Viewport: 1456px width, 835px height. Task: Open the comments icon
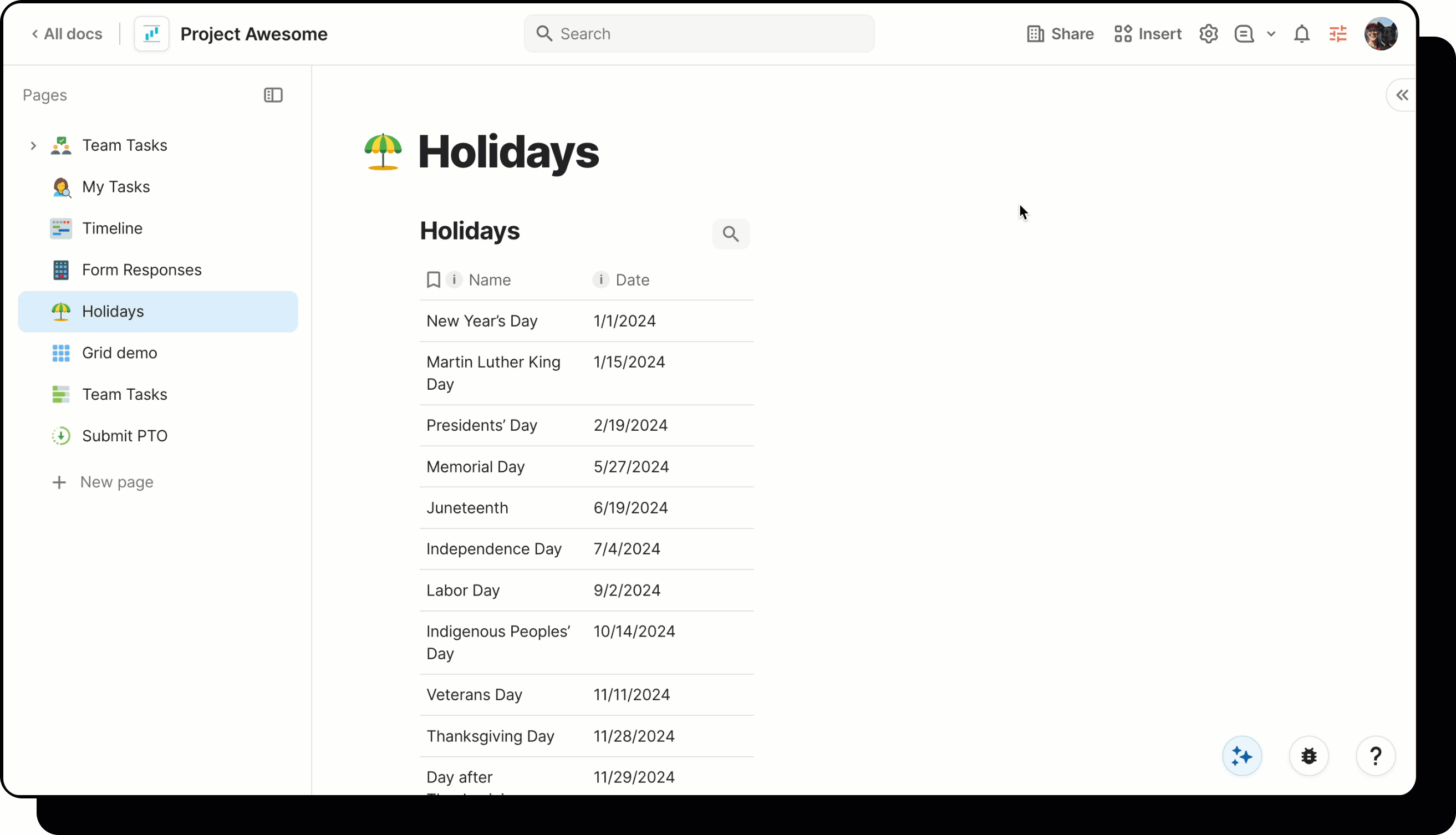tap(1244, 34)
